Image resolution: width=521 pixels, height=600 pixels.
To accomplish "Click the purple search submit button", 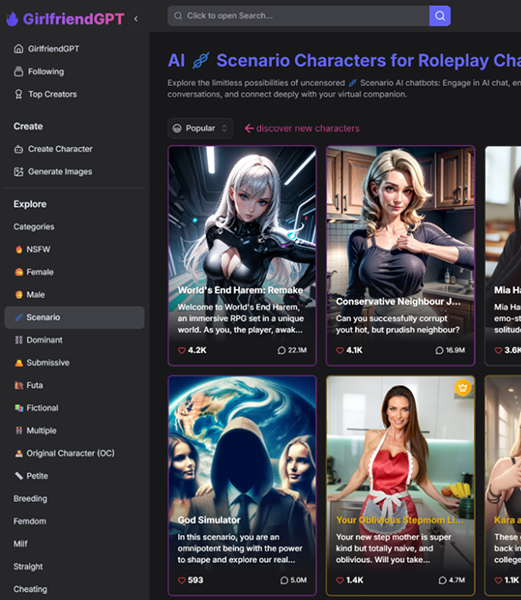I will click(440, 16).
